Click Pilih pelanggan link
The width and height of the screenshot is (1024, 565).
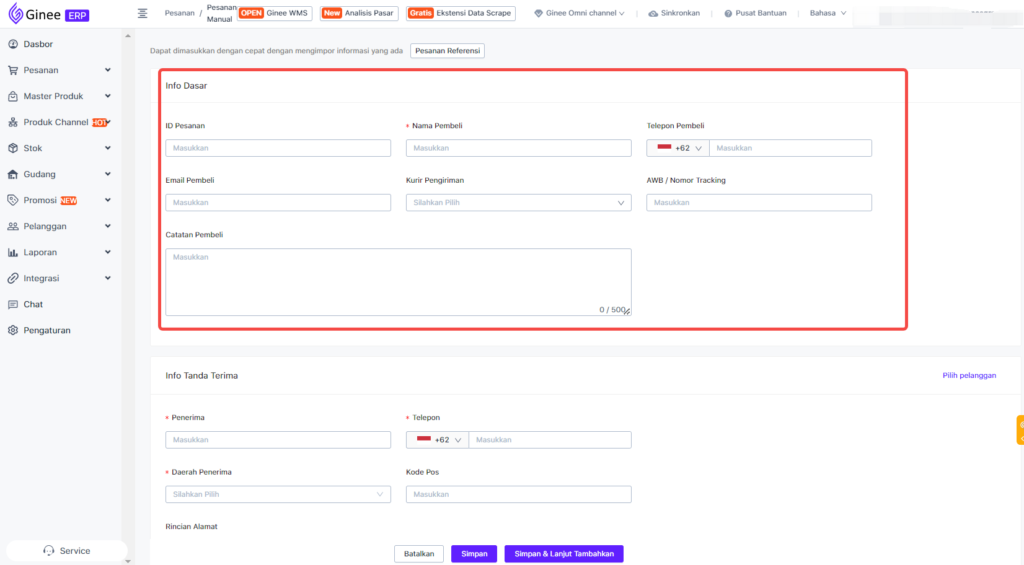pyautogui.click(x=969, y=376)
